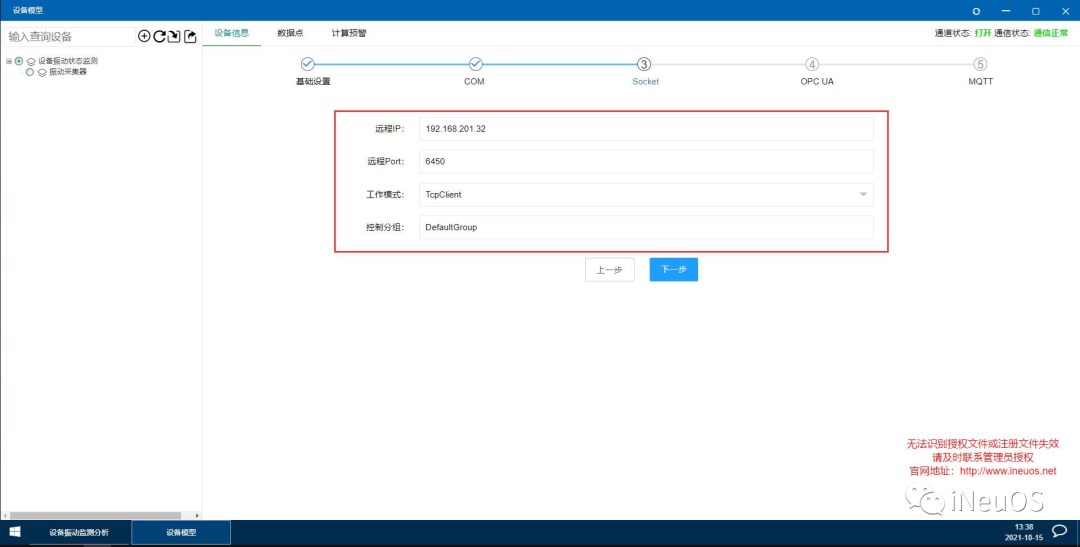Click the COM step checkmark circle
Image resolution: width=1080 pixels, height=547 pixels.
[x=475, y=64]
